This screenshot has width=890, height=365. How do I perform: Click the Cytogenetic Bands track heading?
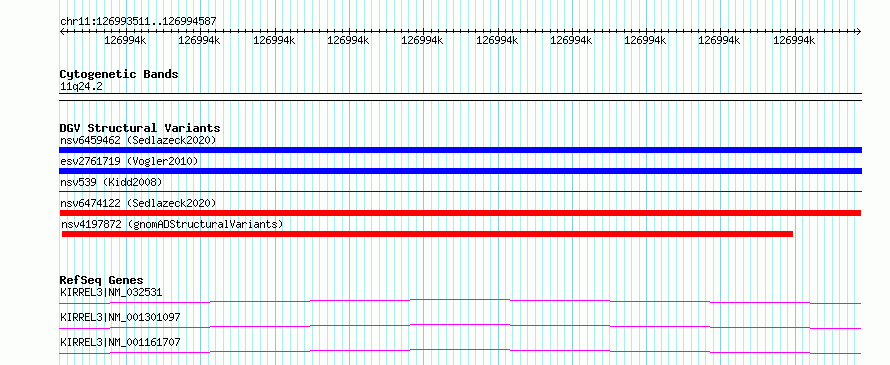[x=119, y=74]
